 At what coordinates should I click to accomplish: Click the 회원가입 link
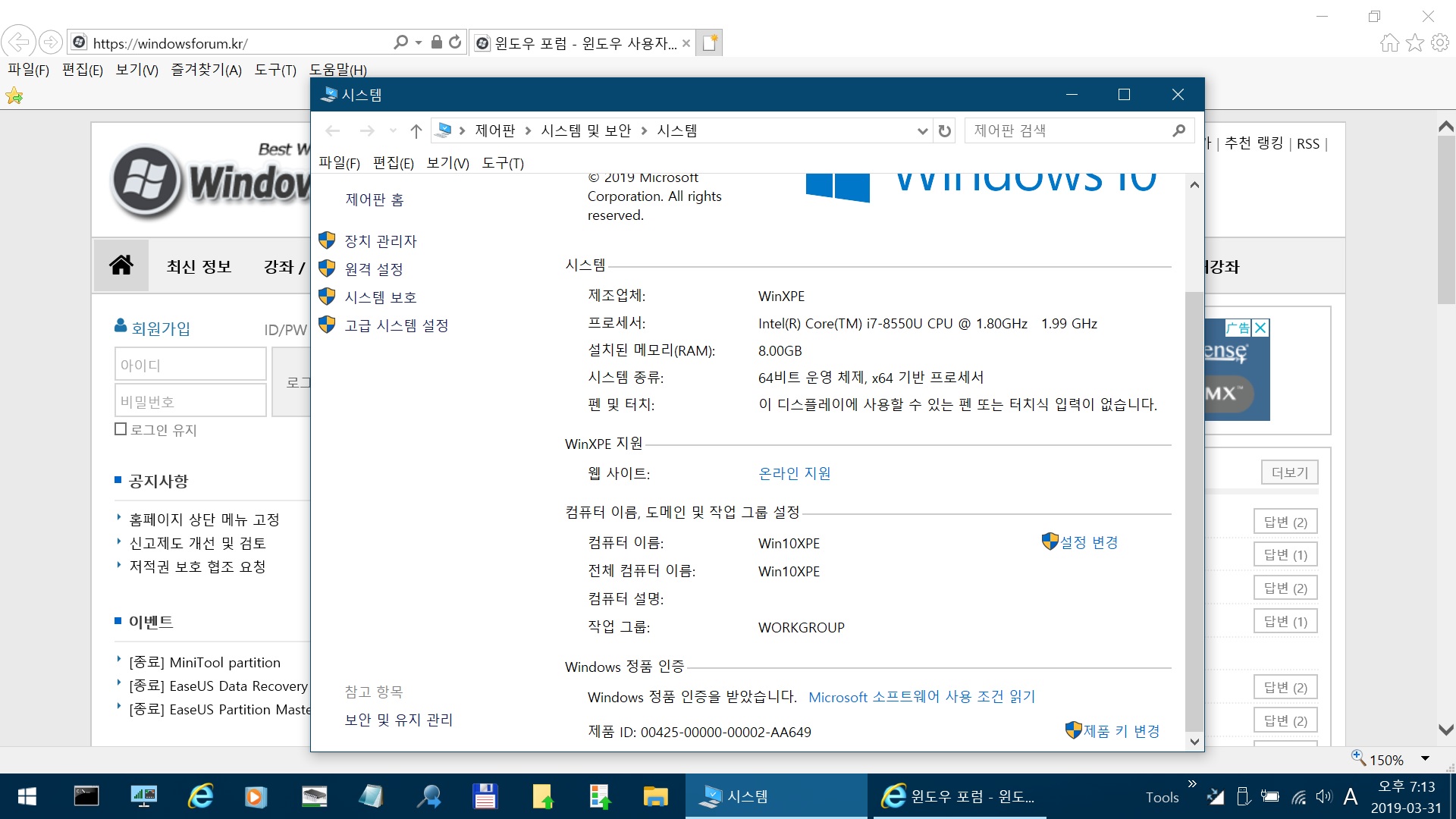(x=161, y=328)
